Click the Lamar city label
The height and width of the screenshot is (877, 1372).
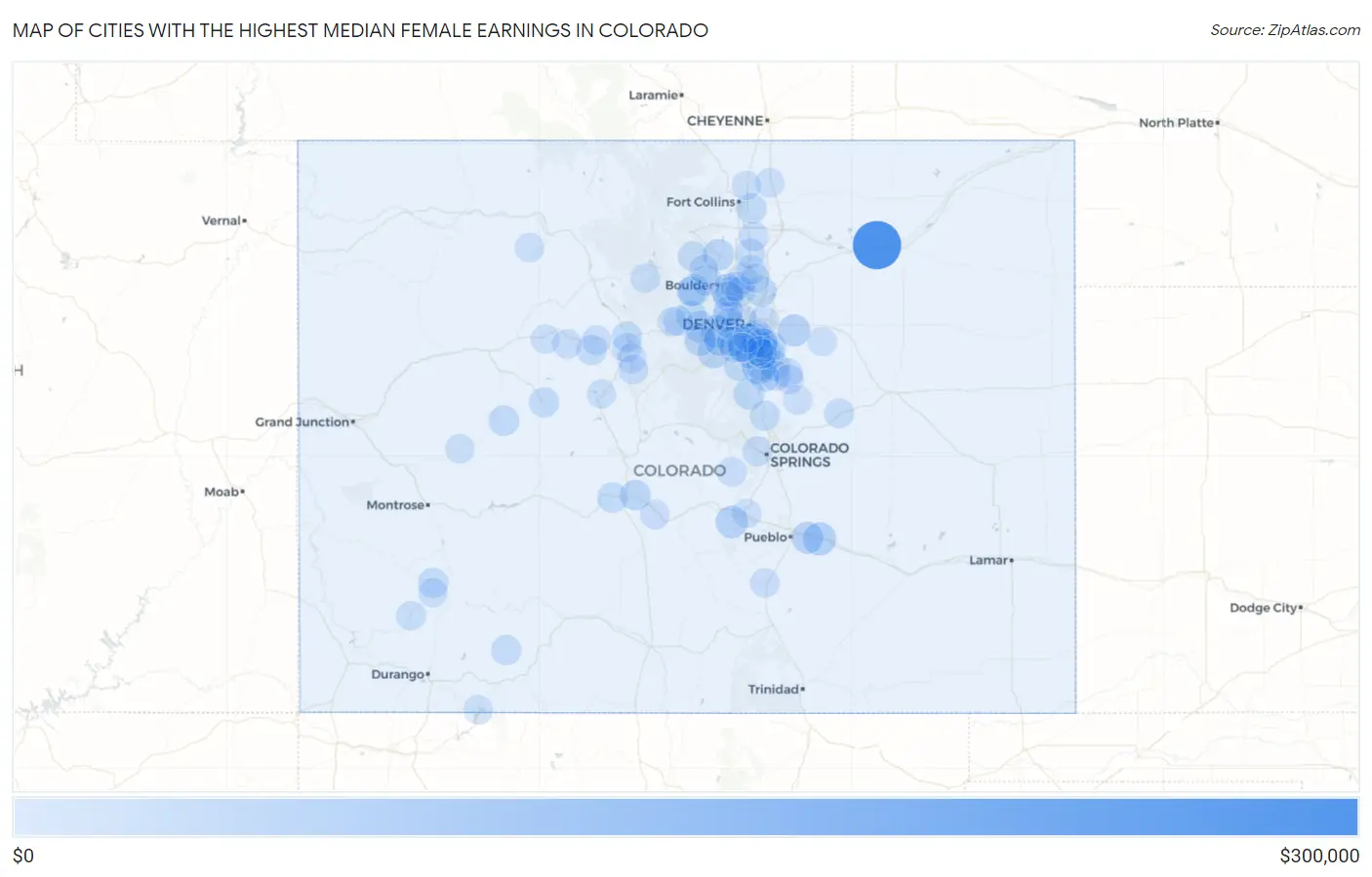click(x=988, y=560)
